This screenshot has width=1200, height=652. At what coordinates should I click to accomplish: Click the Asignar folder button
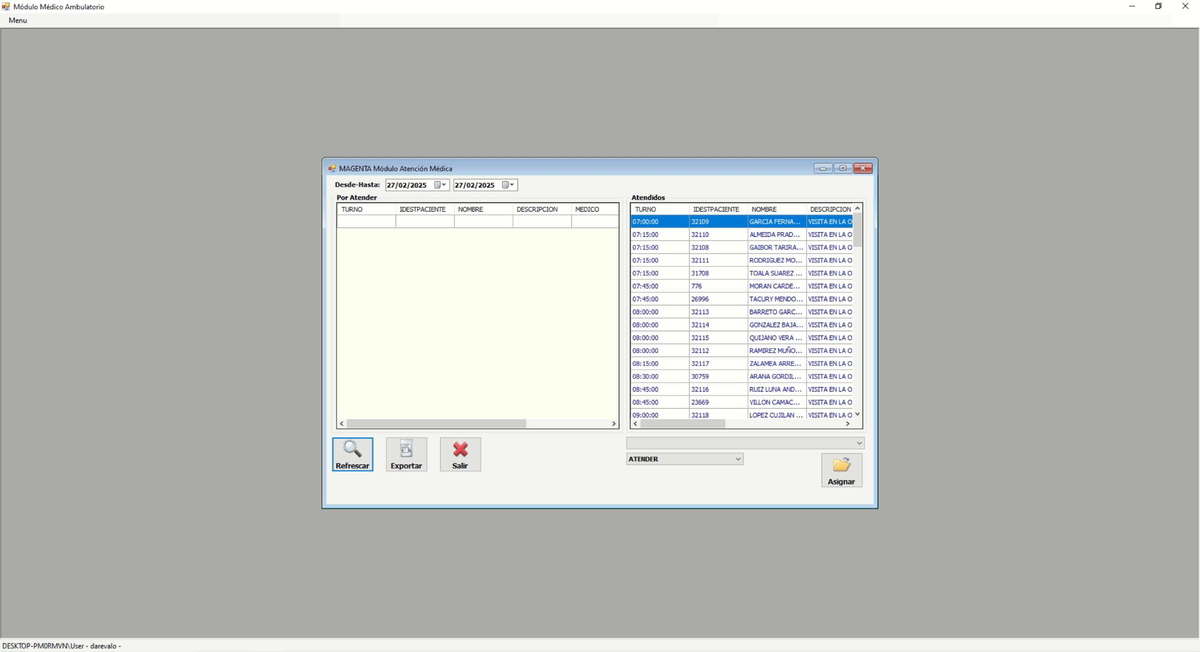pos(841,470)
